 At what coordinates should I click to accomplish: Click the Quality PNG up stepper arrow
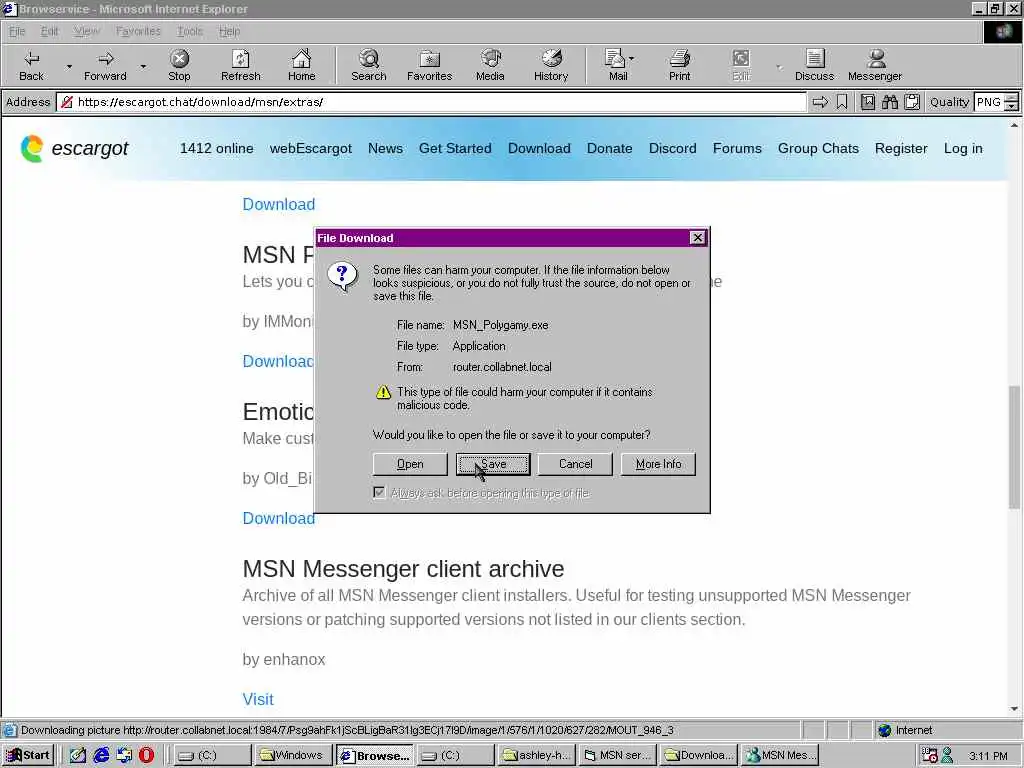coord(1012,98)
